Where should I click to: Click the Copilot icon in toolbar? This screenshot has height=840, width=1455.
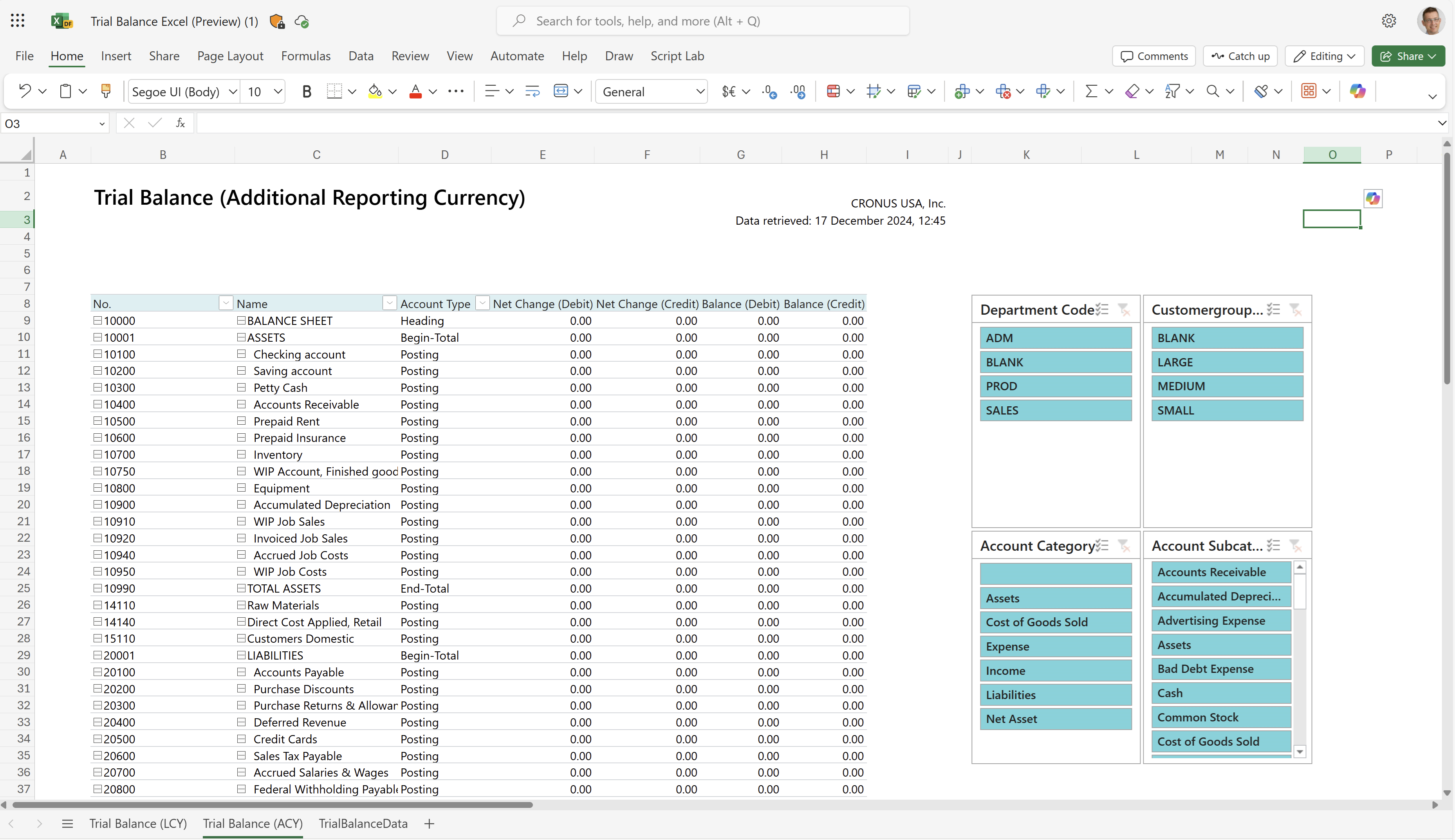(1358, 91)
